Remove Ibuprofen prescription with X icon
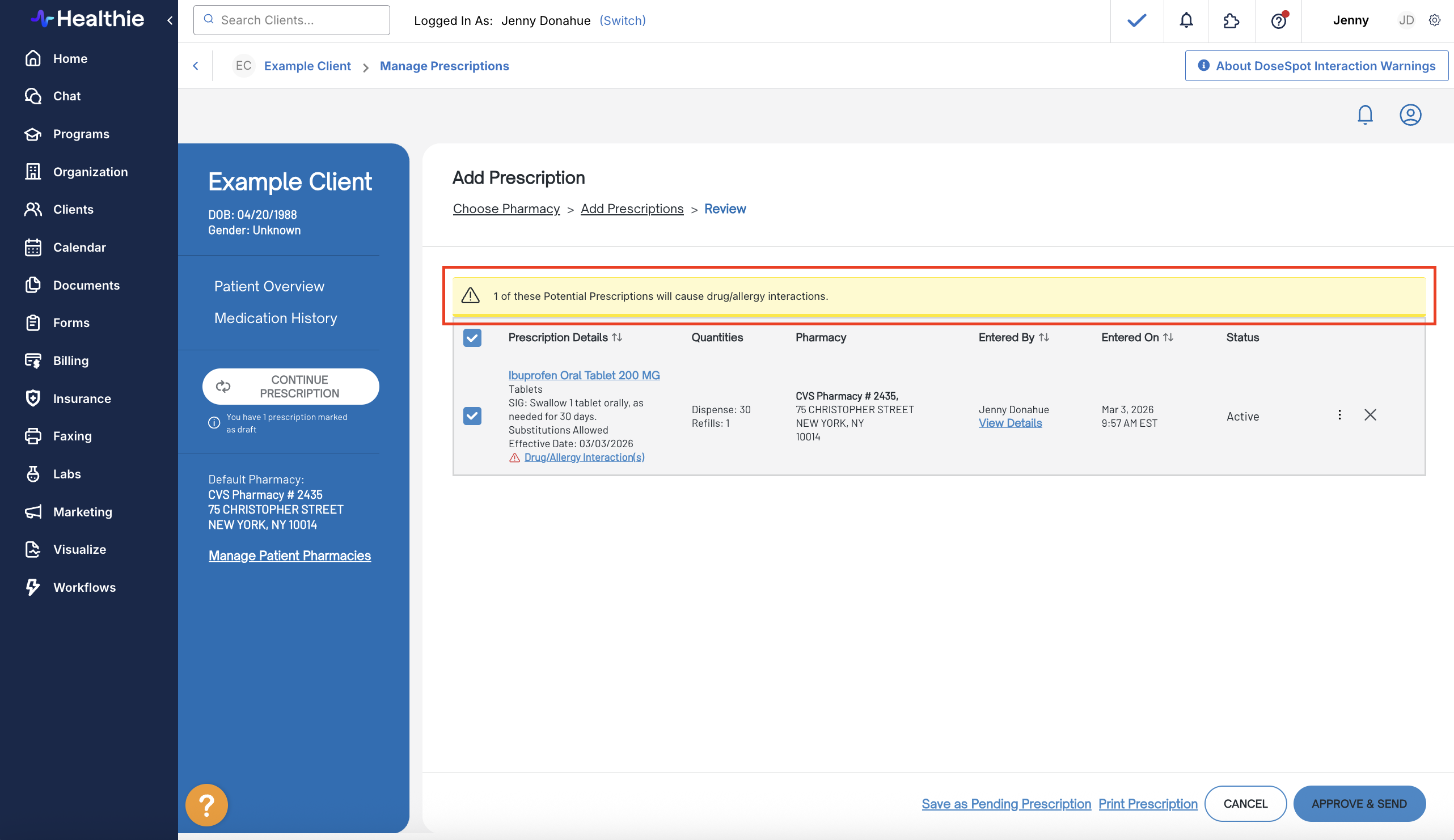Screen dimensions: 1454x840 click(1370, 415)
